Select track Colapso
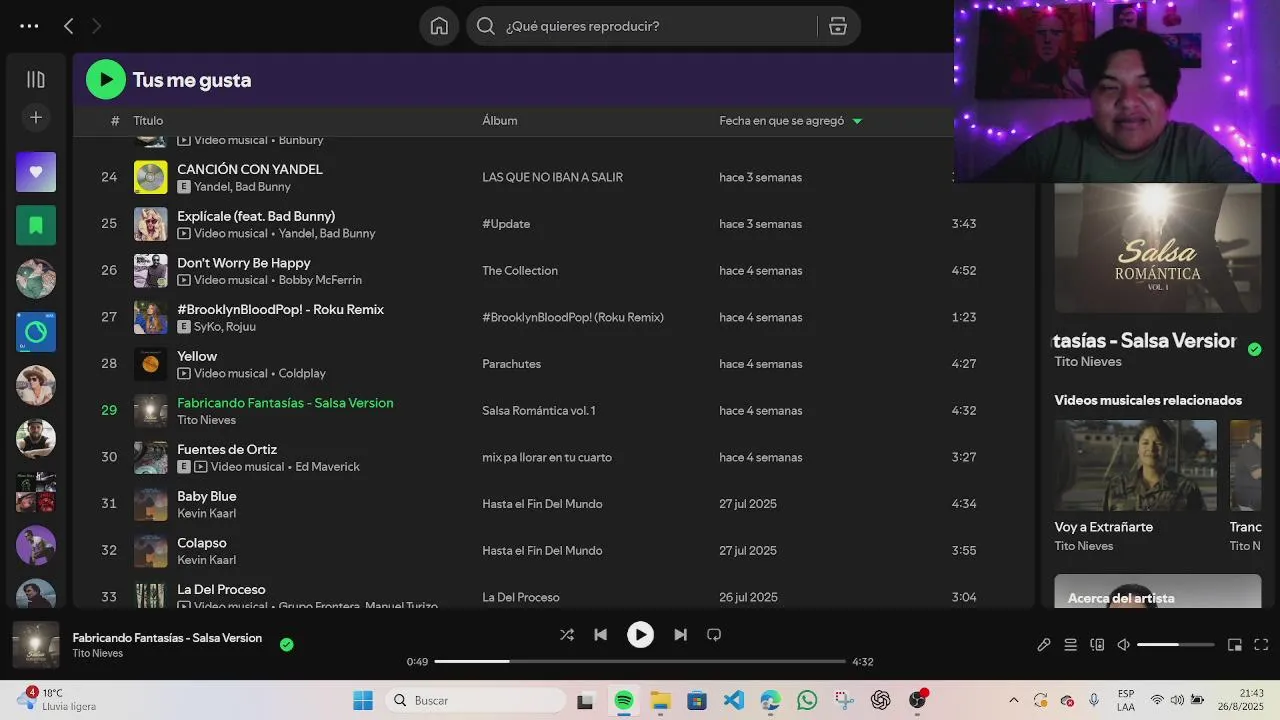The height and width of the screenshot is (720, 1280). click(202, 543)
